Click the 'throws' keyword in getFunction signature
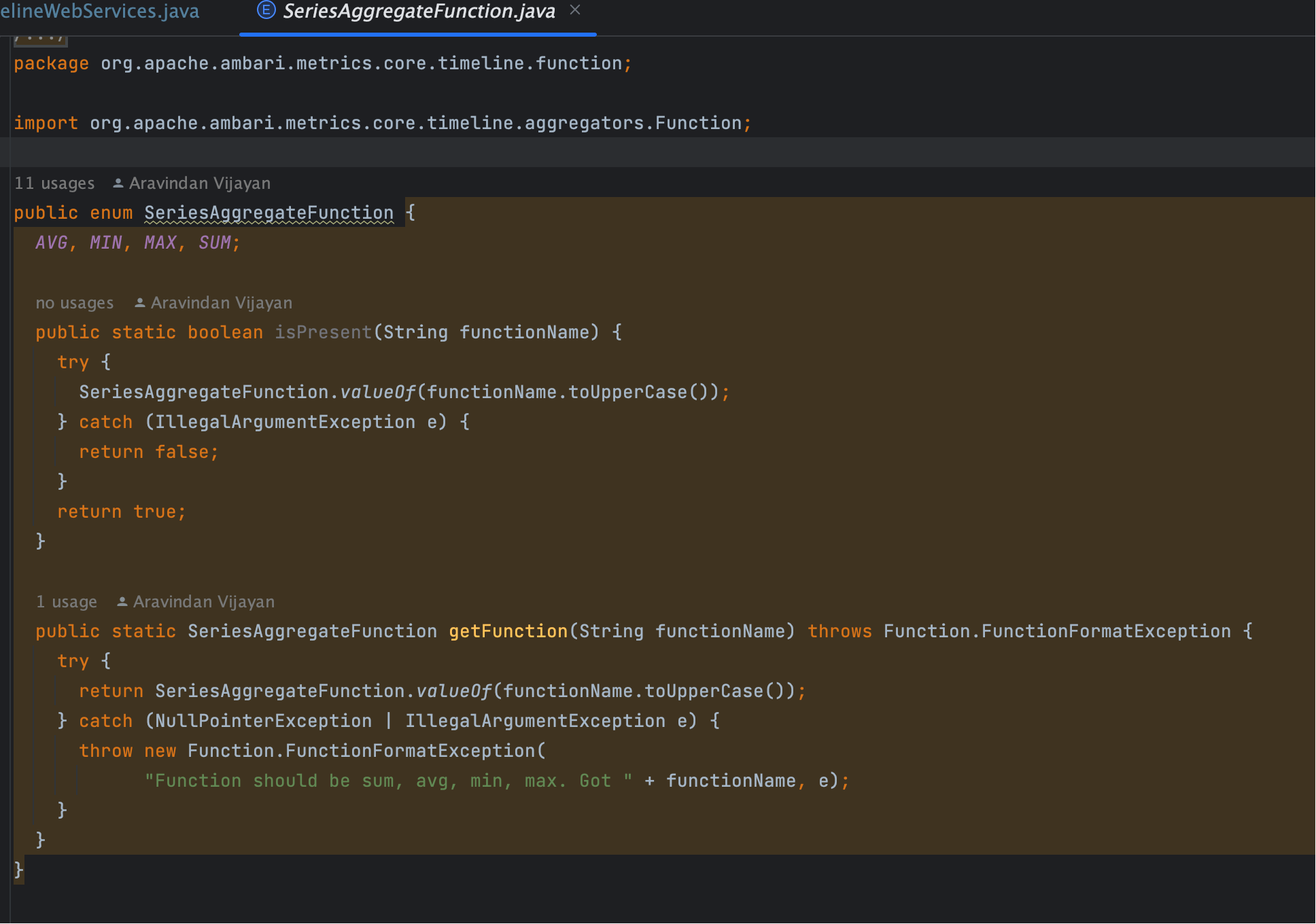This screenshot has height=924, width=1316. [840, 632]
